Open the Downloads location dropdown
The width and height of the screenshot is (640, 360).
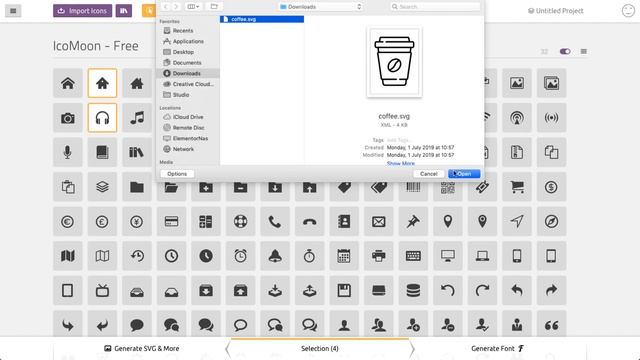point(321,7)
